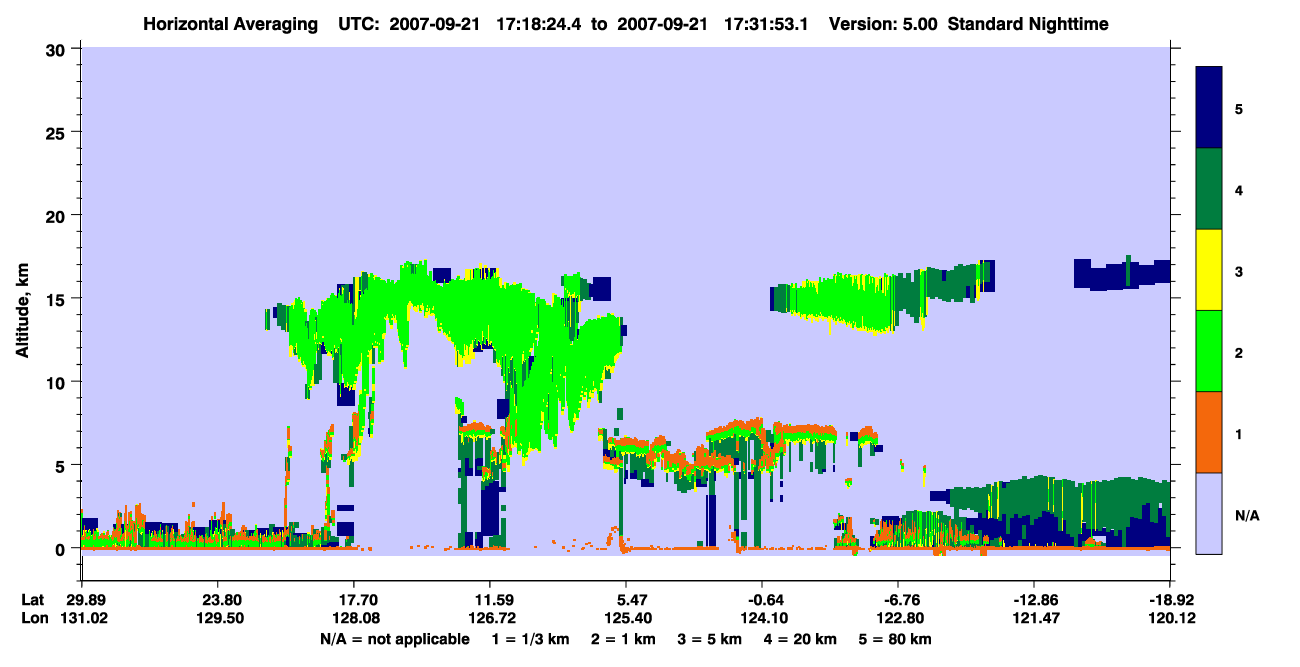This screenshot has width=1300, height=667.
Task: Click the dark green color bar segment labeled 4
Action: pyautogui.click(x=1210, y=189)
